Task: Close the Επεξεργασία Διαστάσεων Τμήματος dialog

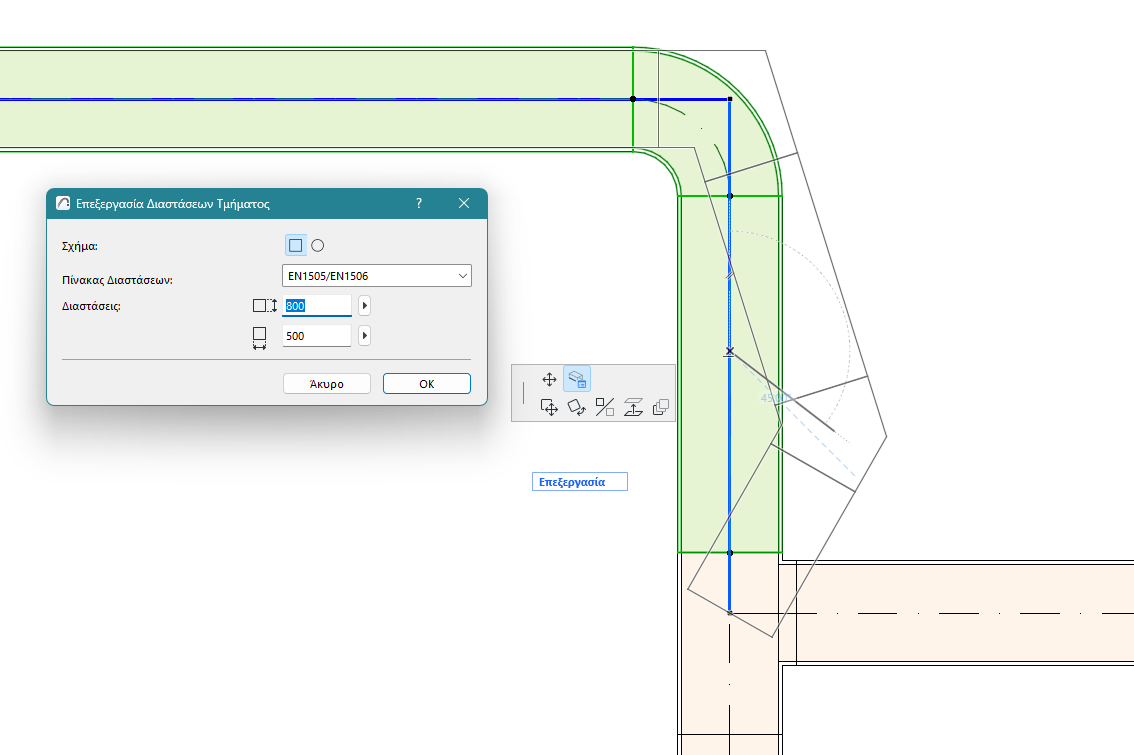Action: pyautogui.click(x=464, y=203)
